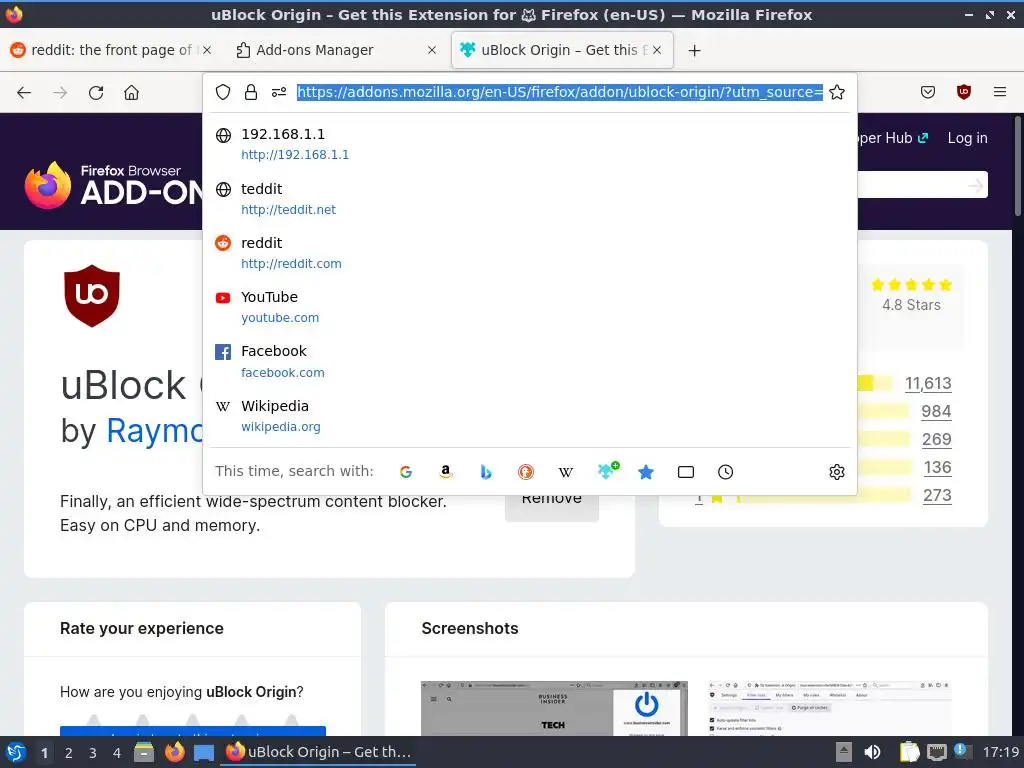The image size is (1024, 768).
Task: Bookmark this page with the star
Action: click(x=837, y=92)
